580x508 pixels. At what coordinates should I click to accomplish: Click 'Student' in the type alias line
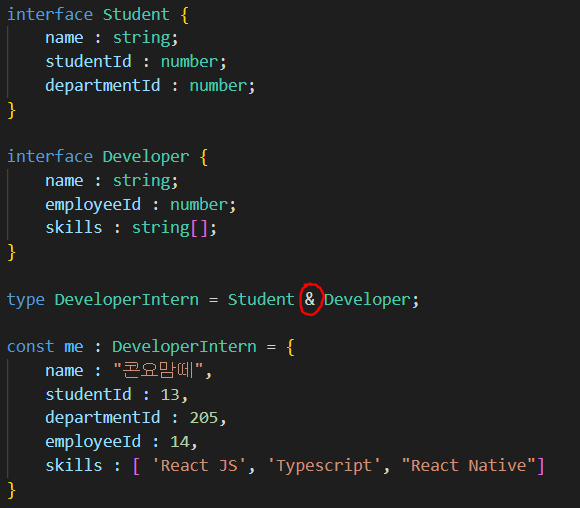tap(261, 300)
